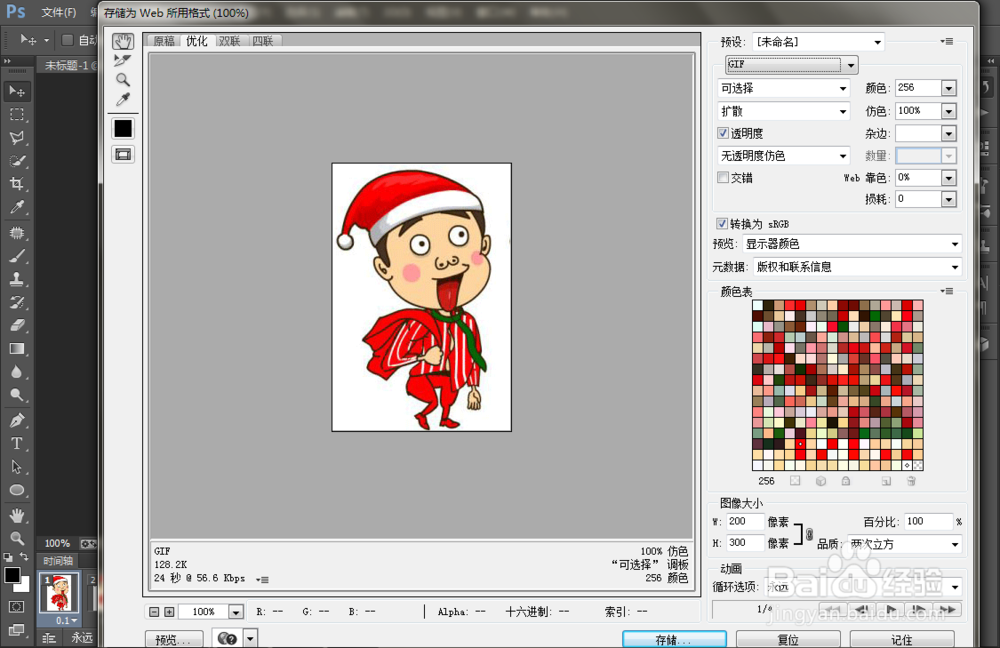Disable the 转换为 sRGB checkbox

pos(722,223)
